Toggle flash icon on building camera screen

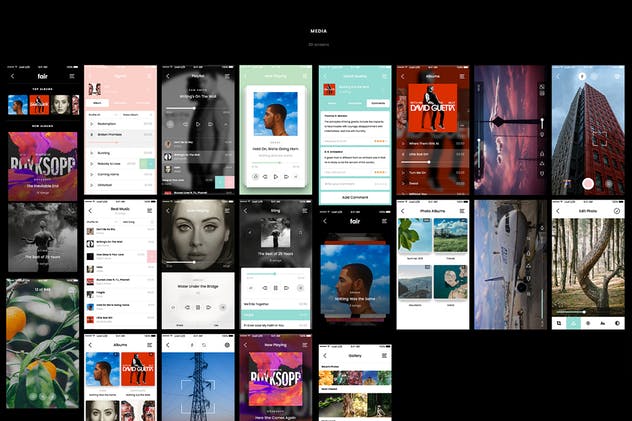582,76
